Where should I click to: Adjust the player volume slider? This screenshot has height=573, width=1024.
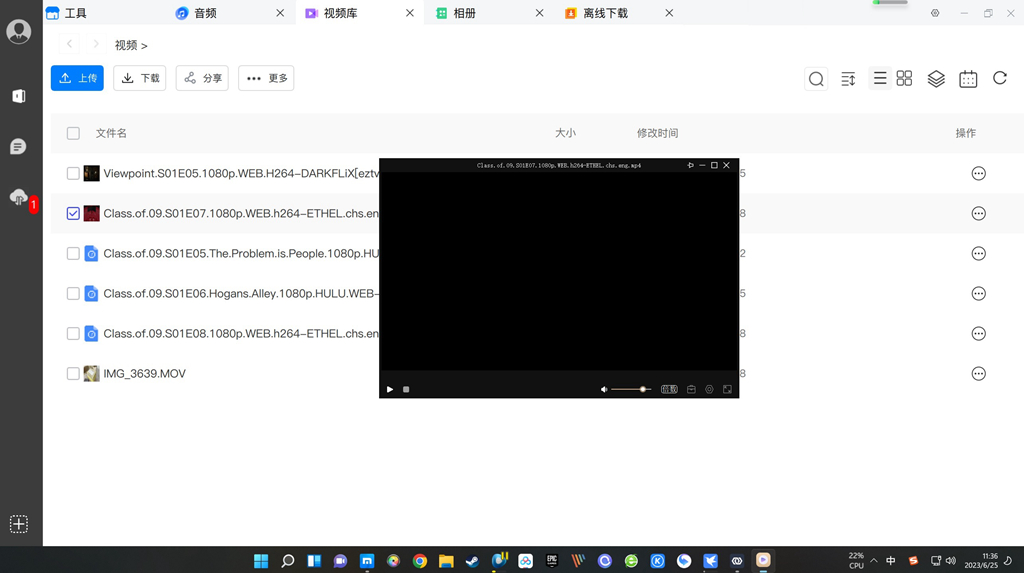click(631, 389)
